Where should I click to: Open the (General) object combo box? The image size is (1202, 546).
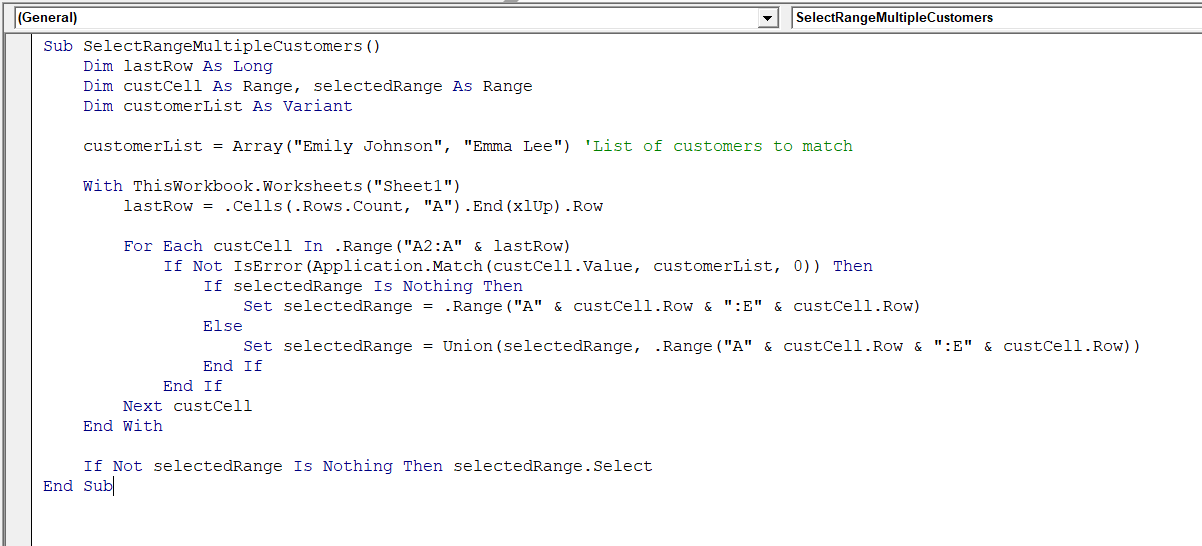point(397,18)
